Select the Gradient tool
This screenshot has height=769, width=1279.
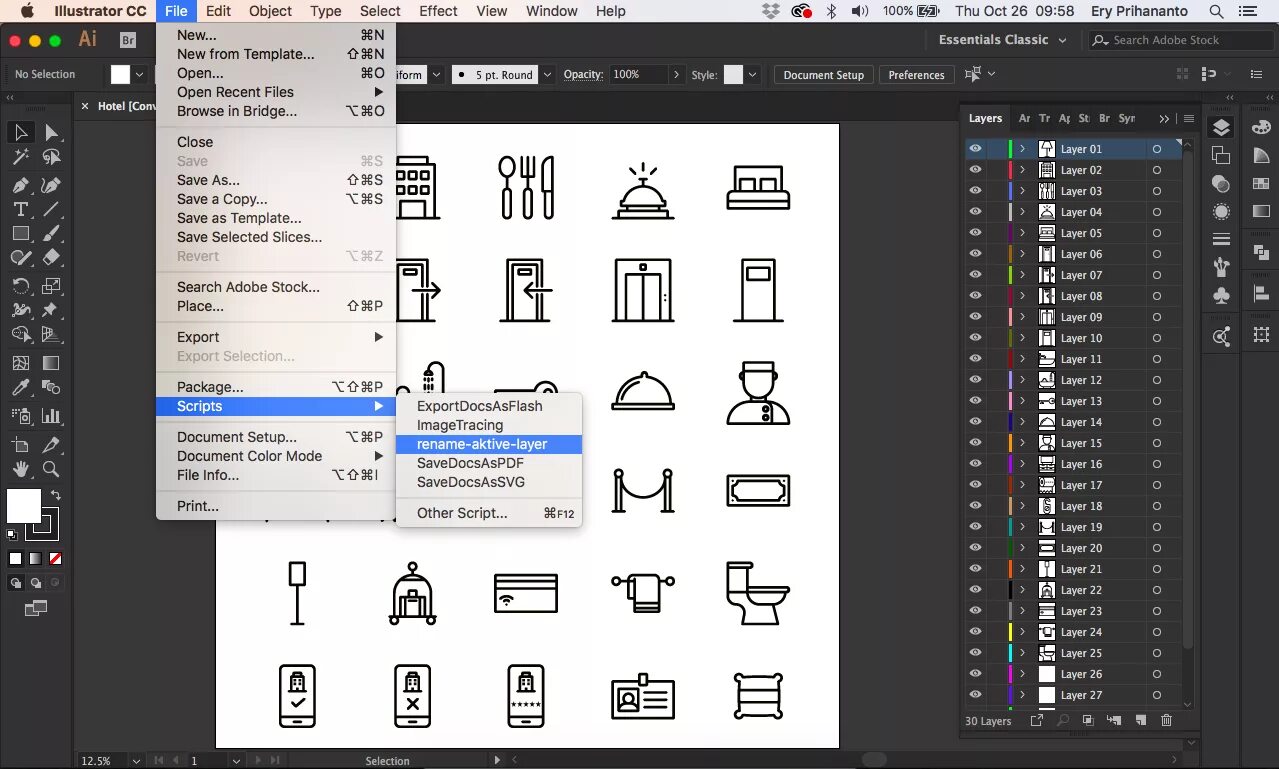pos(51,363)
